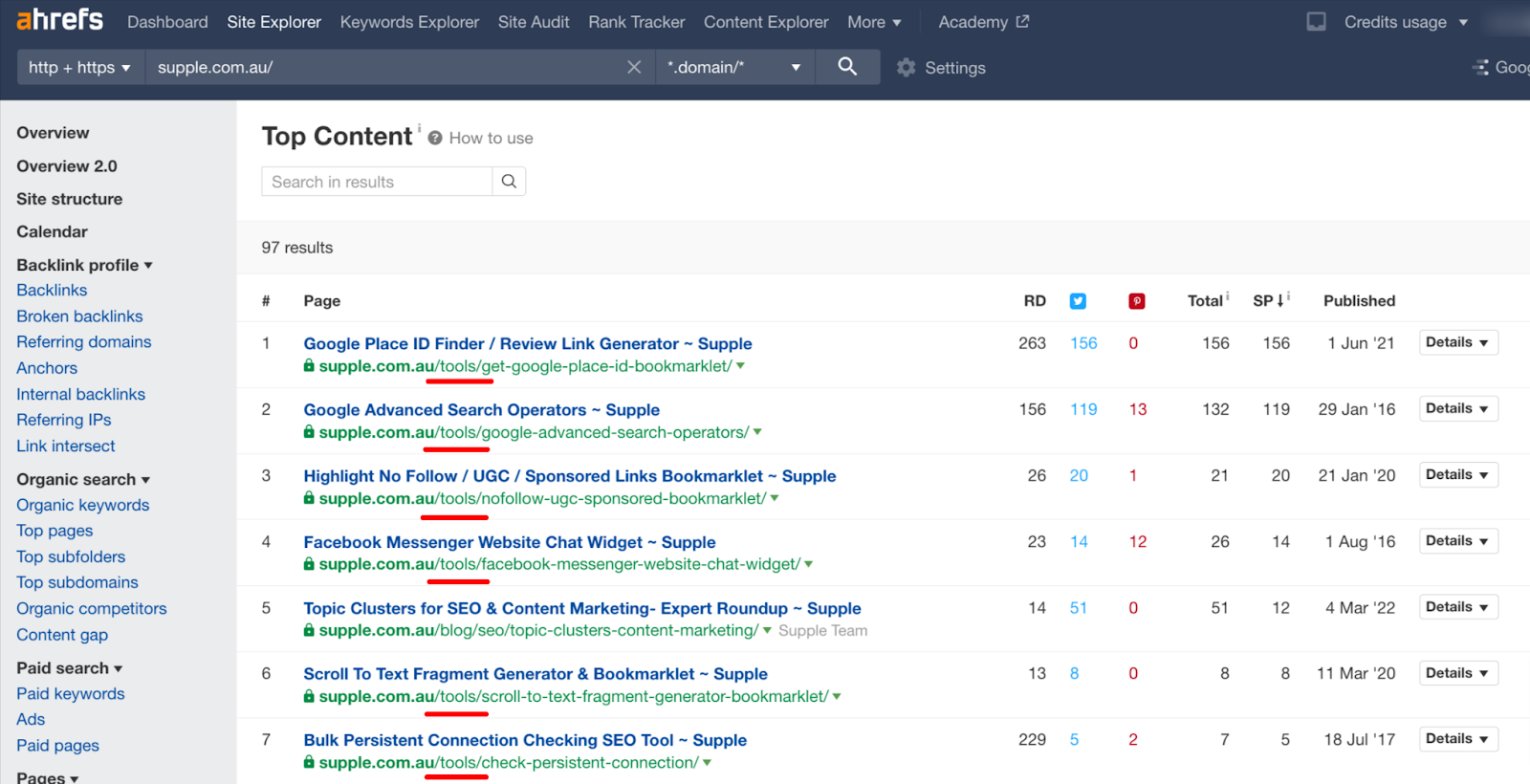This screenshot has width=1530, height=784.
Task: Open the *.domain/* mode dropdown
Action: point(734,67)
